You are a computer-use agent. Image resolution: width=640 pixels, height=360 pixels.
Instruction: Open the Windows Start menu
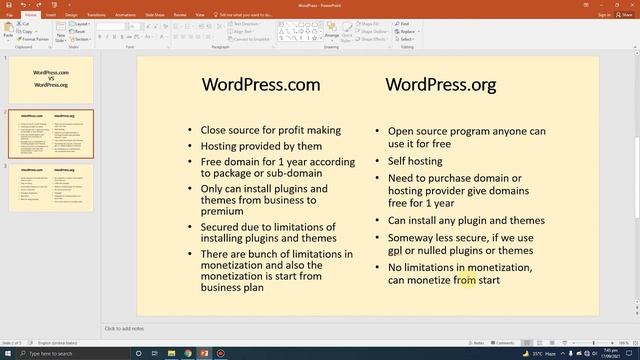click(x=8, y=353)
